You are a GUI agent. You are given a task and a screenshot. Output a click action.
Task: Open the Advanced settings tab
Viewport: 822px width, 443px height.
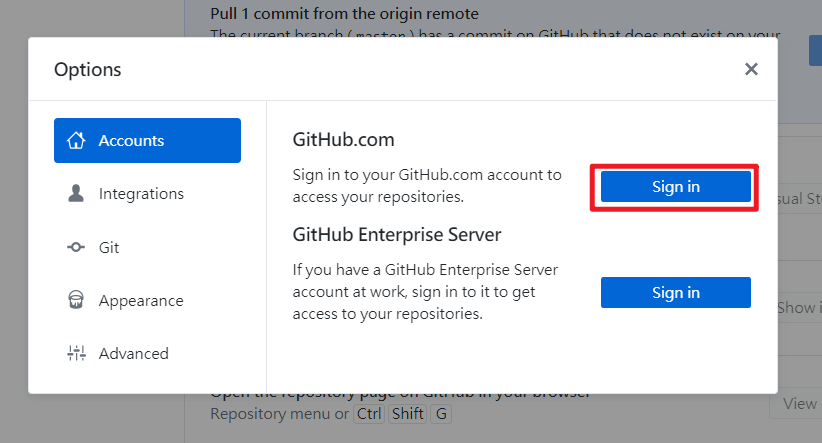(x=133, y=353)
